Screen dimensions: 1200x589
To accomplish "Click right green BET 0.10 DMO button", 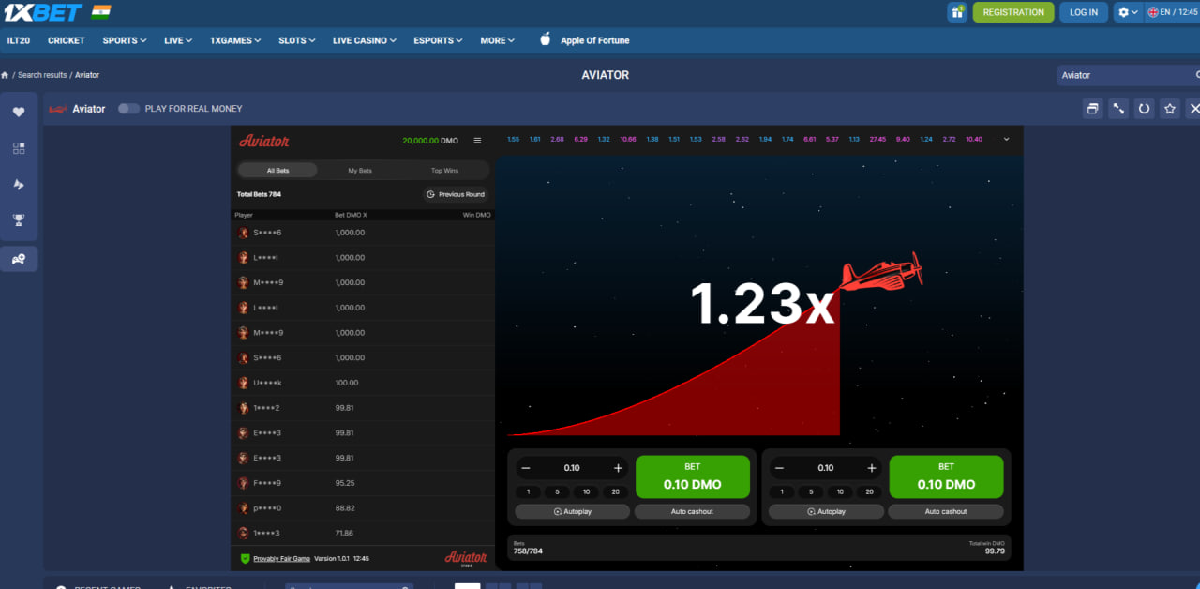I will pyautogui.click(x=946, y=476).
